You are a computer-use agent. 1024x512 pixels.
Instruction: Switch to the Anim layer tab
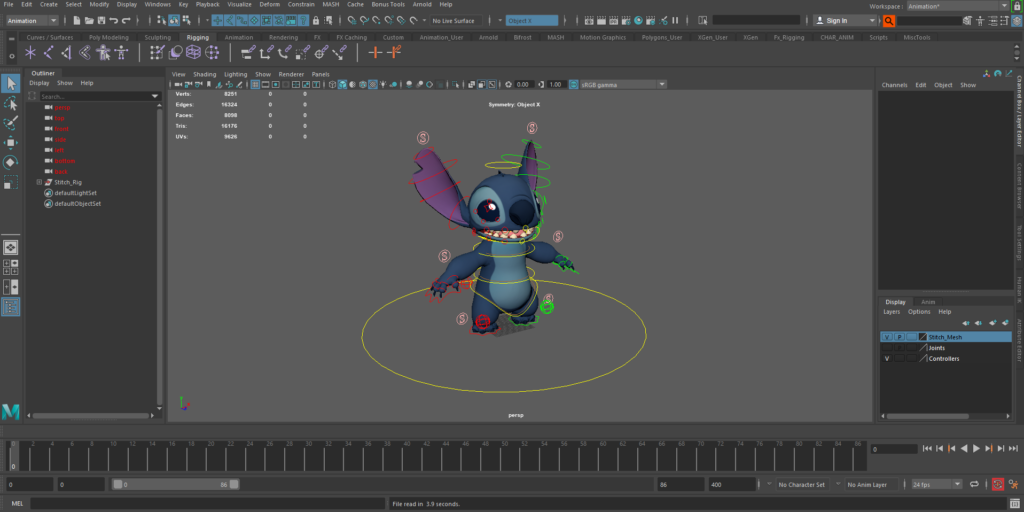(928, 302)
